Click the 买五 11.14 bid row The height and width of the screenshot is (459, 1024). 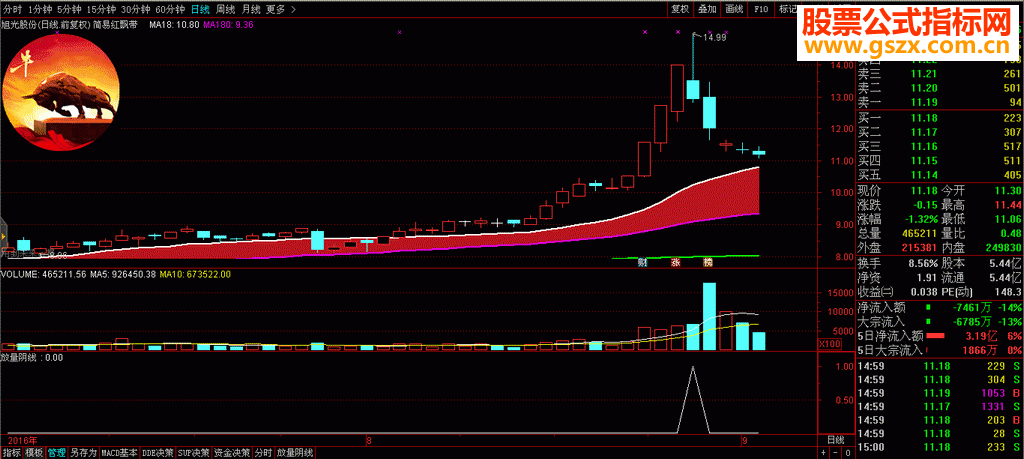coord(938,174)
